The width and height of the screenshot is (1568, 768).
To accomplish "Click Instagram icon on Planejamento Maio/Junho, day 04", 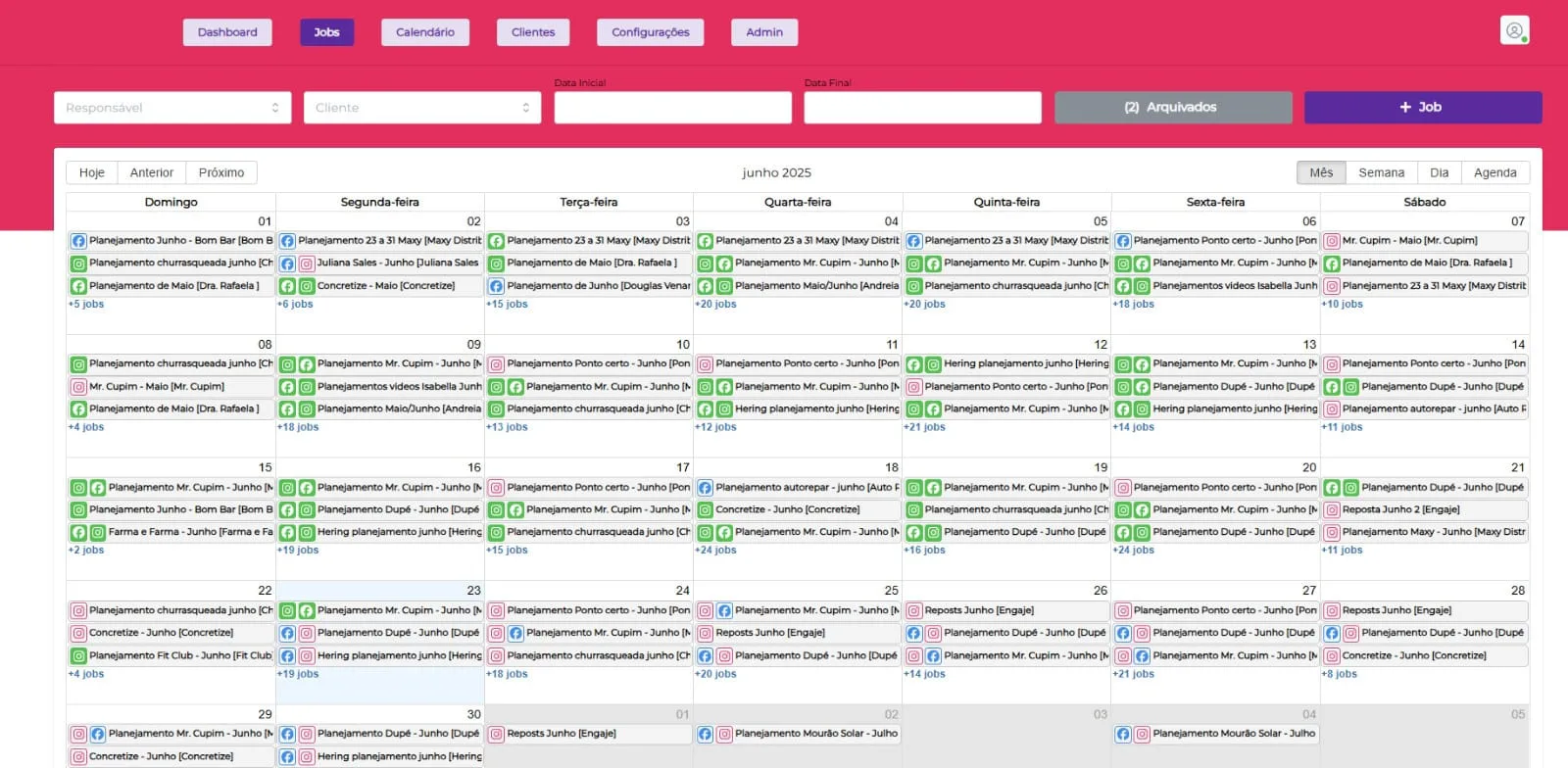I will 724,286.
